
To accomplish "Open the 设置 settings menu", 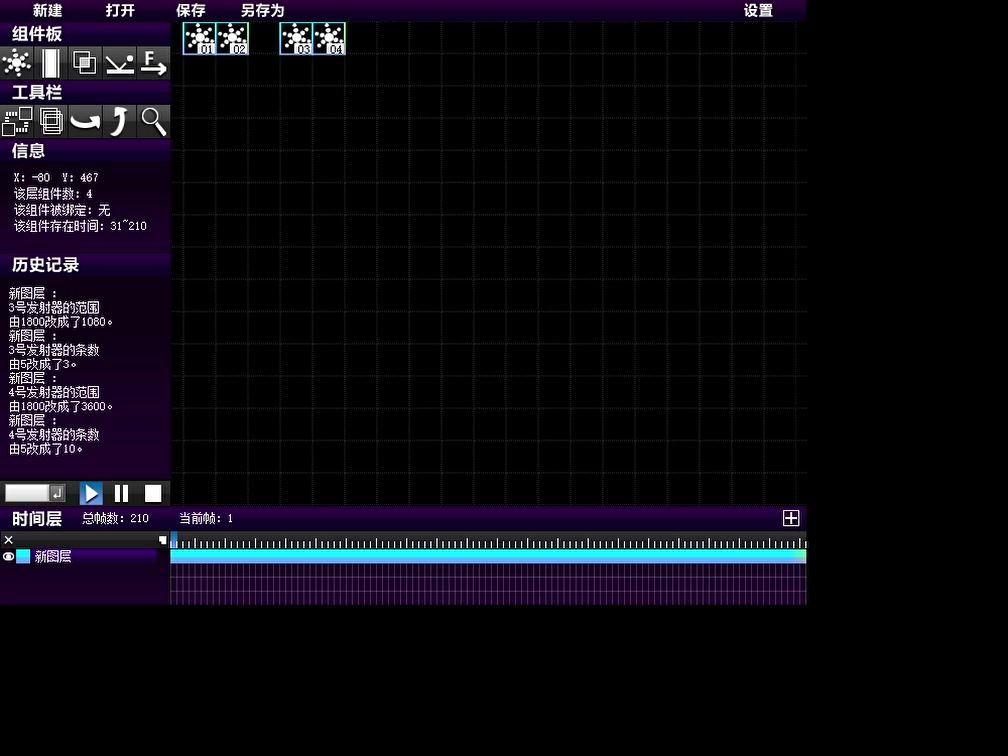I will (758, 11).
